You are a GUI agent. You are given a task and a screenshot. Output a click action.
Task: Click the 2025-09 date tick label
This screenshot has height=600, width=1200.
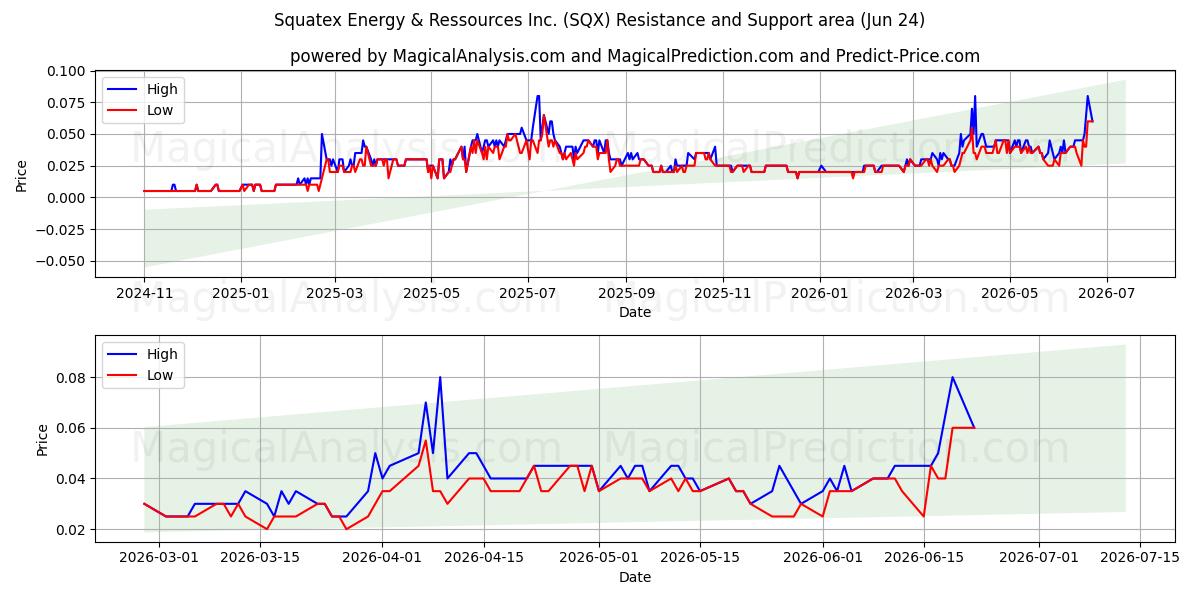626,294
